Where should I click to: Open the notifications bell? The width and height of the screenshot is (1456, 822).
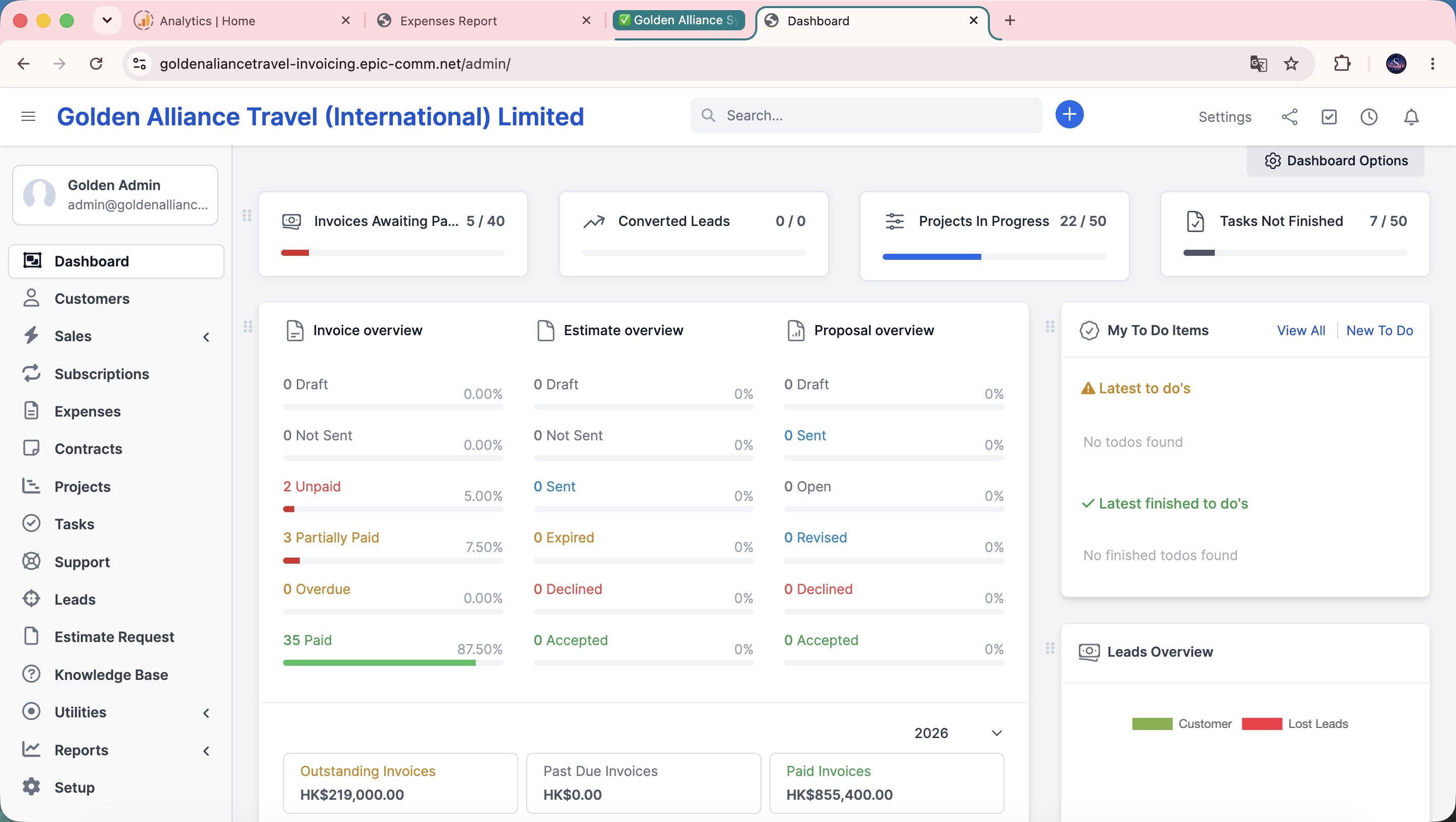tap(1412, 117)
